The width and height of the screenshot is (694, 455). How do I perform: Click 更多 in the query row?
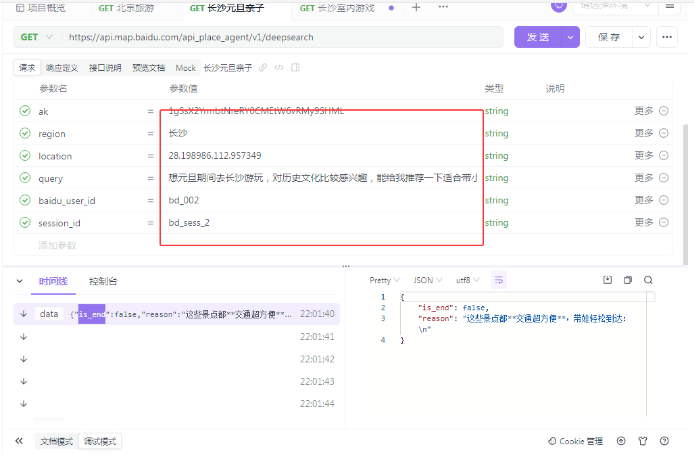(x=644, y=177)
